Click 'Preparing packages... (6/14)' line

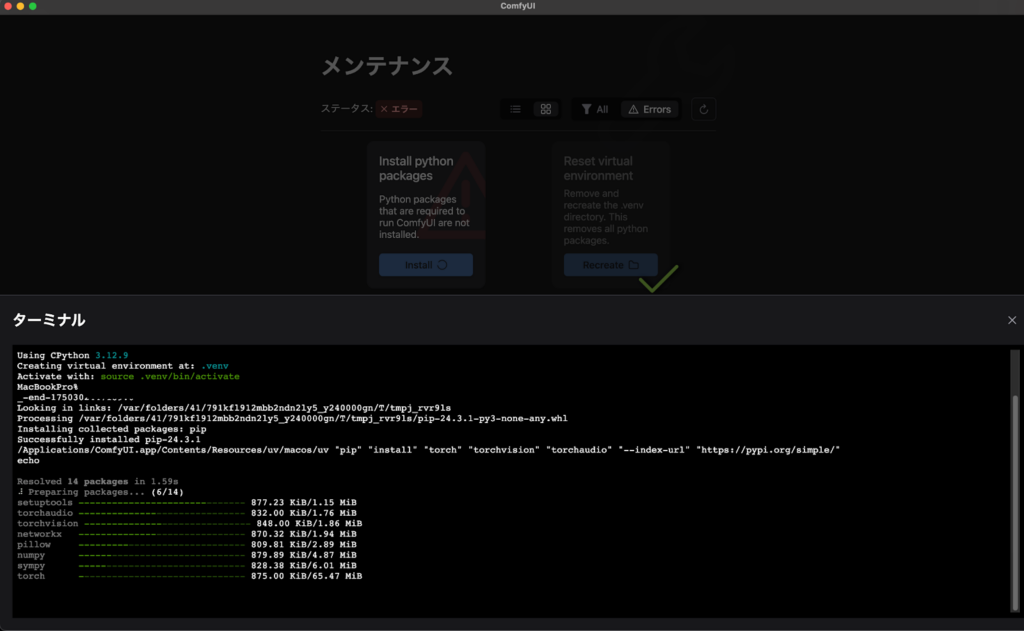[101, 492]
